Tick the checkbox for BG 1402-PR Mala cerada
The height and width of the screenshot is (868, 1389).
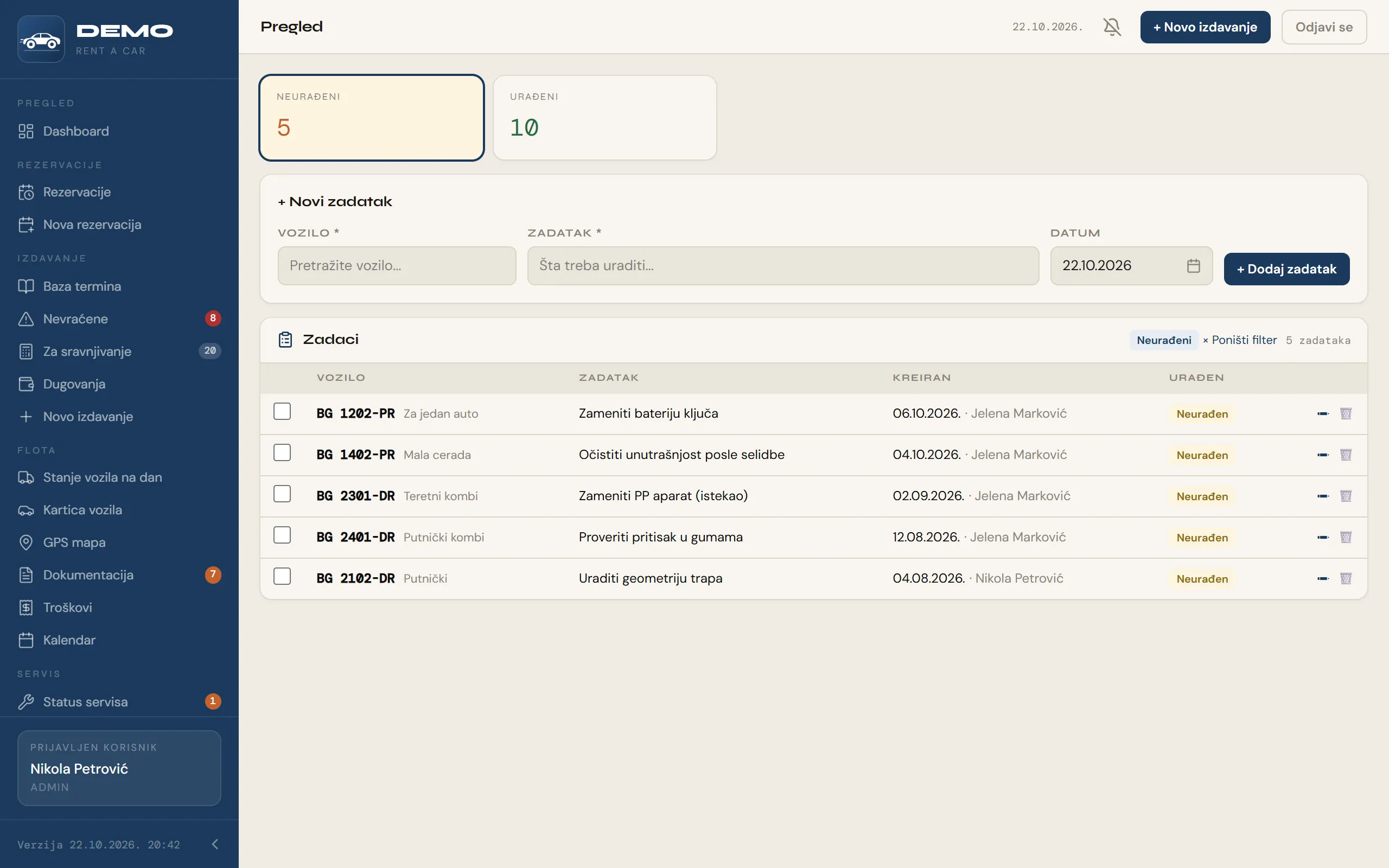coord(282,453)
